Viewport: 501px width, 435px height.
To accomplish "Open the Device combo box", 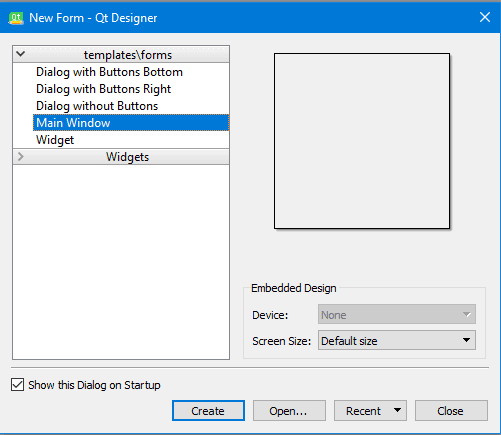I will coord(397,314).
